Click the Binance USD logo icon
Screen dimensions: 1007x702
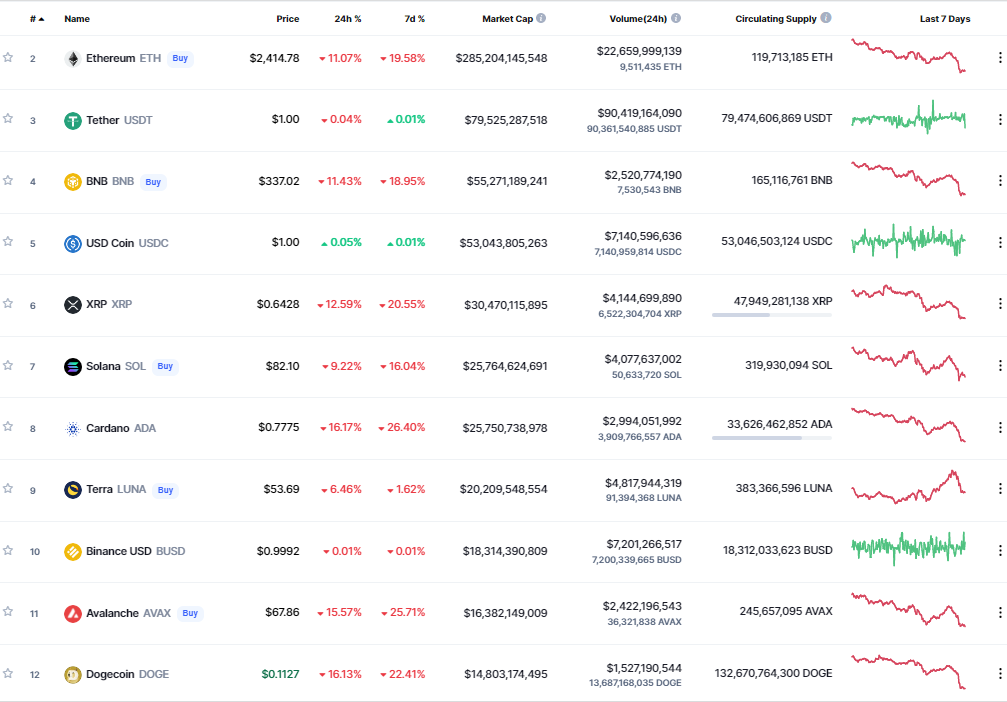click(73, 551)
